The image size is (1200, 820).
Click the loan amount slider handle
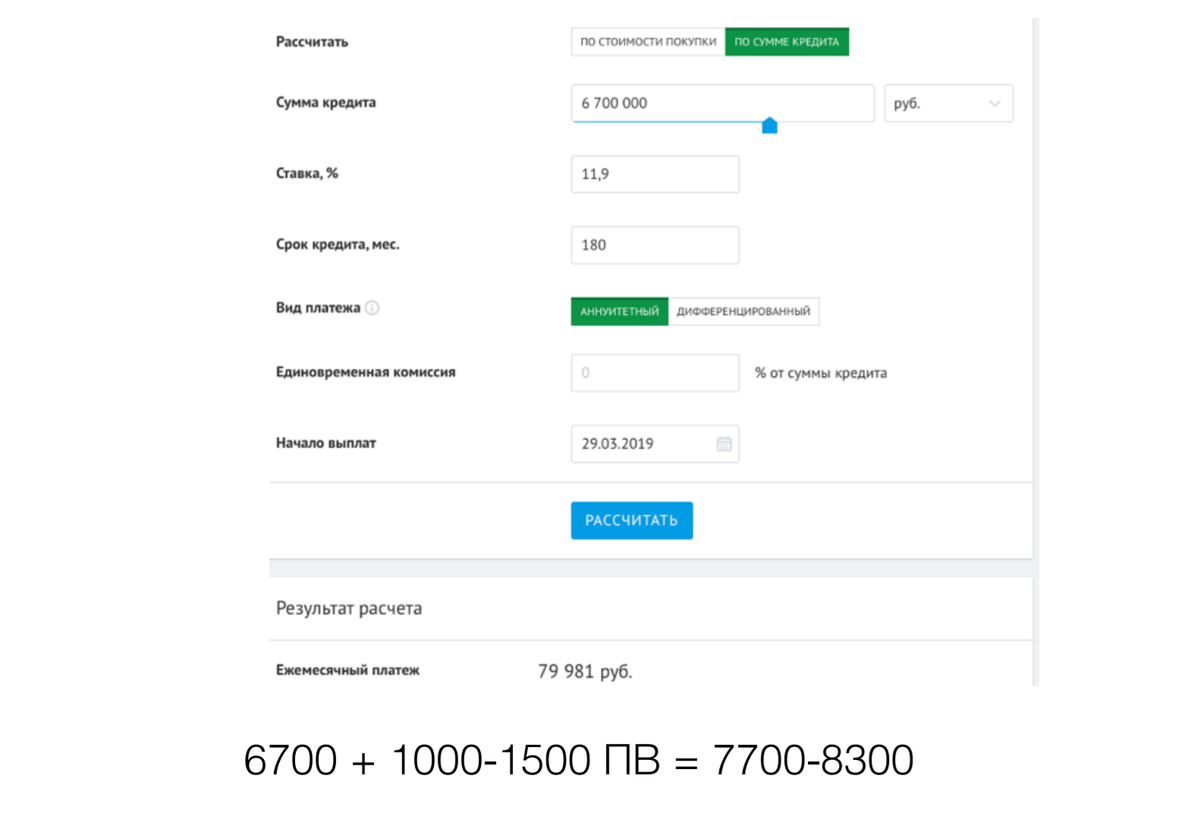[x=769, y=125]
